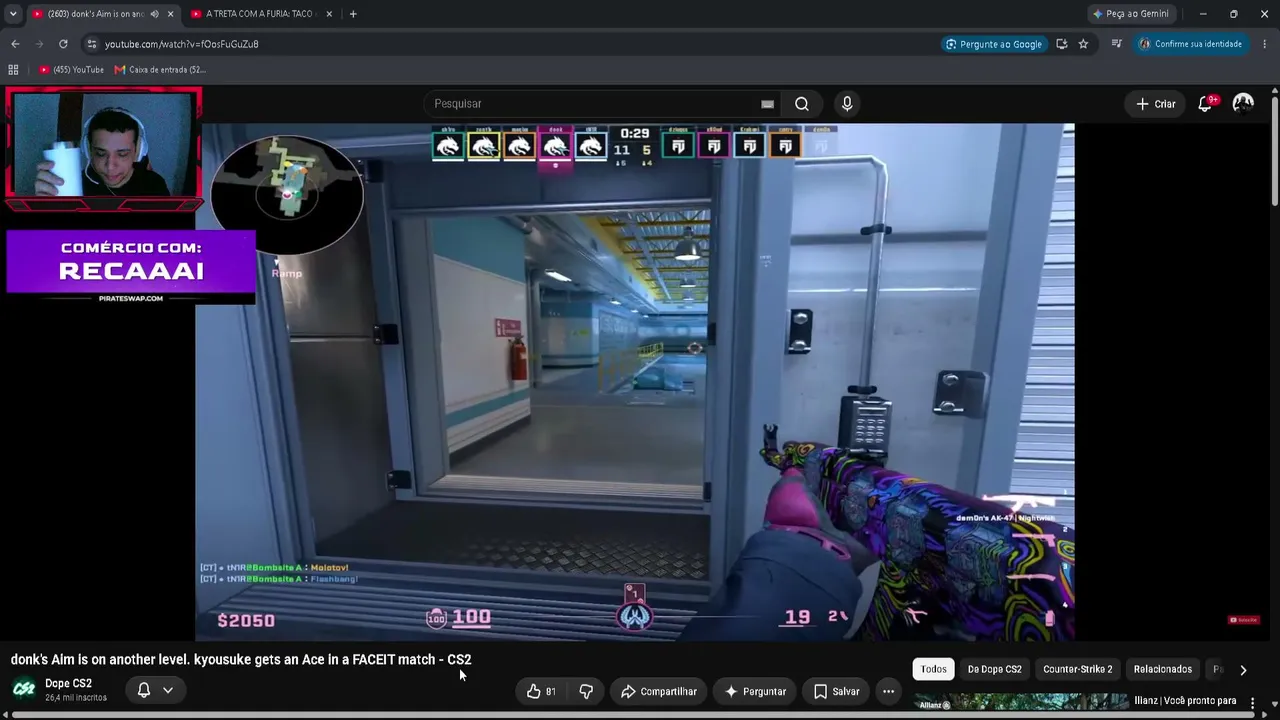Click the page's vertical scrollbar

[1275, 150]
